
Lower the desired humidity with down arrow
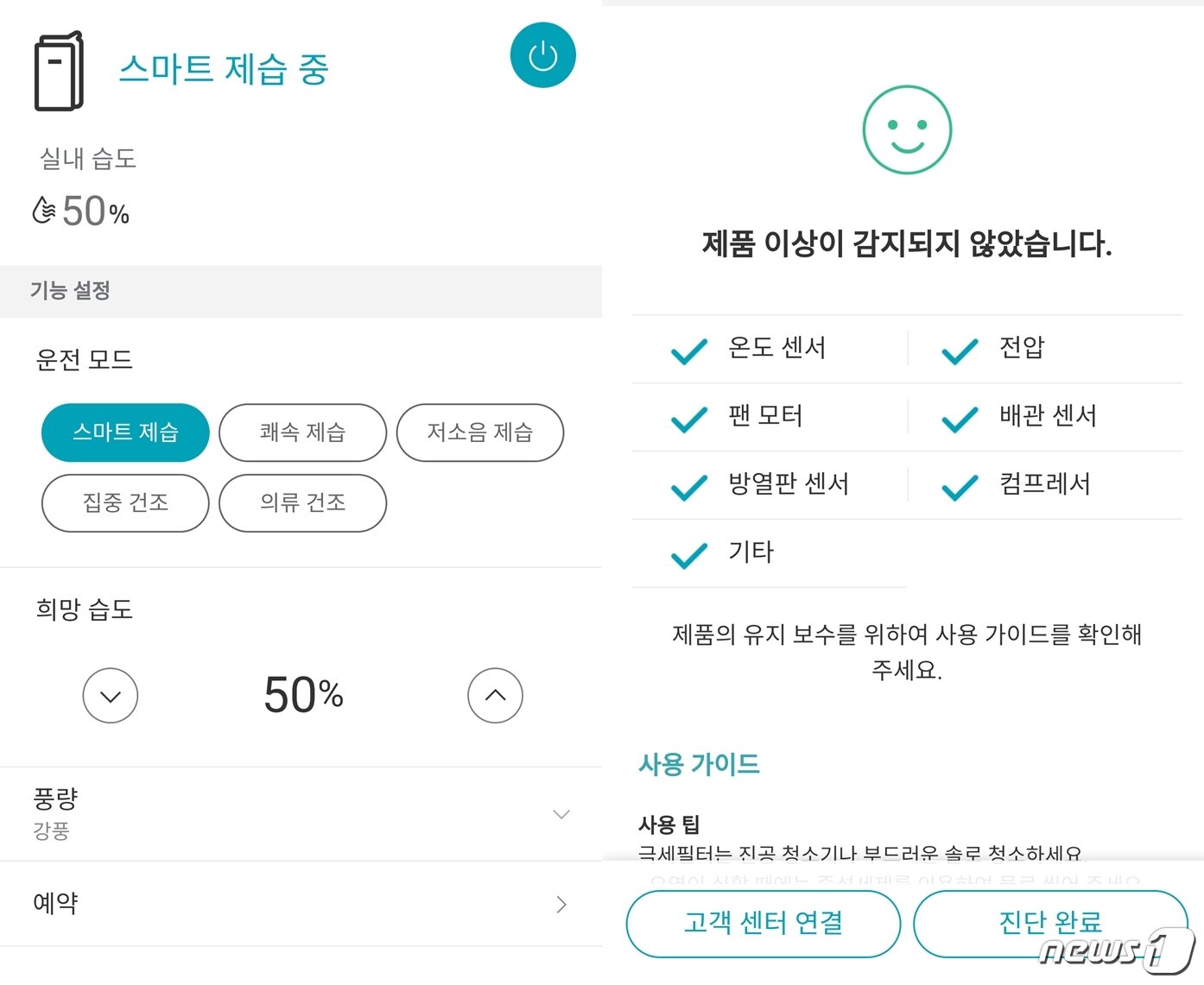tap(110, 695)
